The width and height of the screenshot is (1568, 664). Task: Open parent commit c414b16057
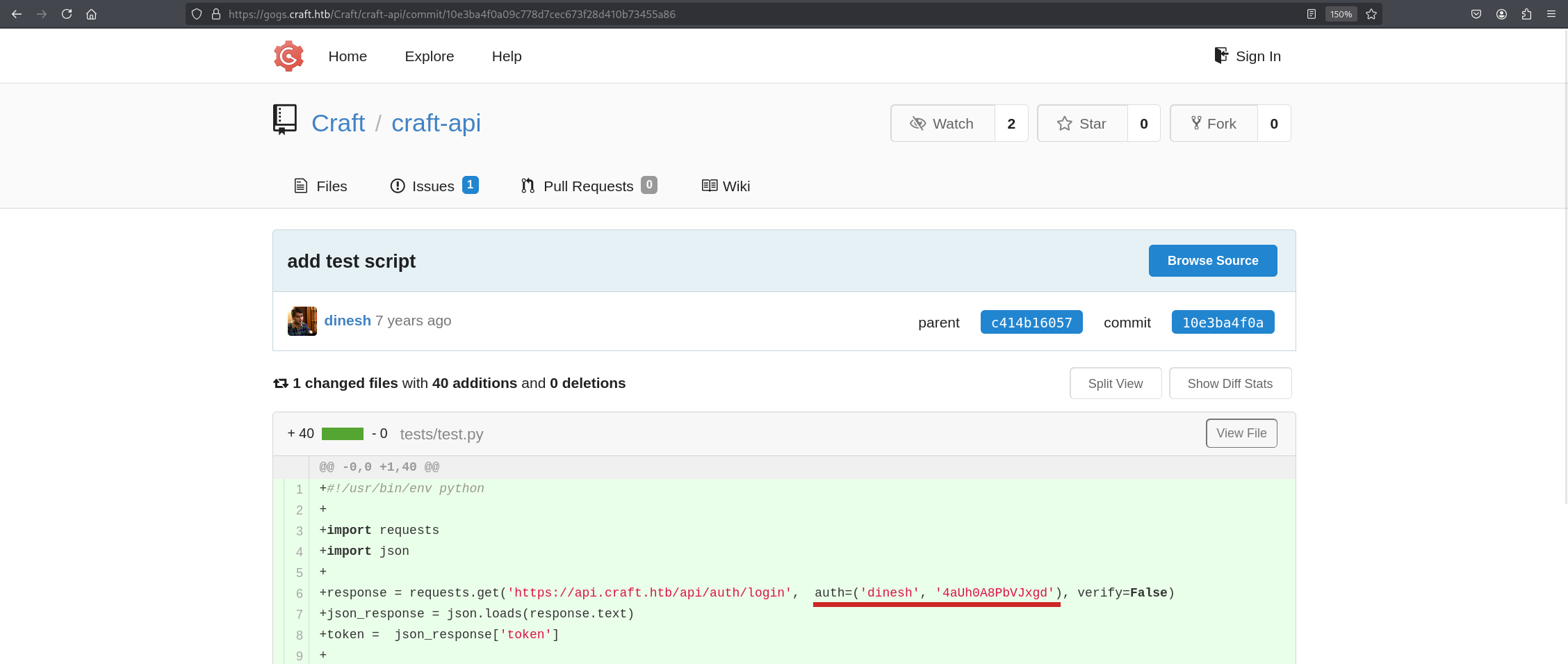point(1031,323)
